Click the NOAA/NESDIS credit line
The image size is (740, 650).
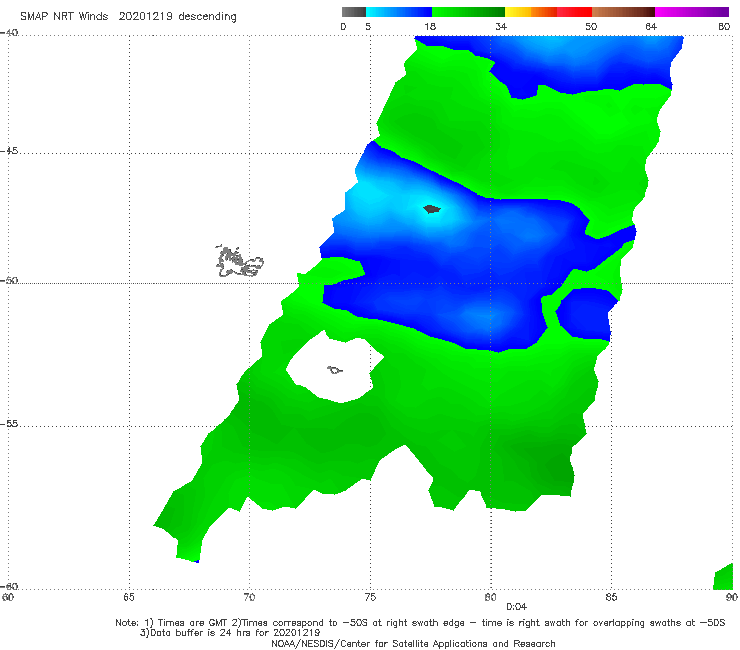click(413, 644)
